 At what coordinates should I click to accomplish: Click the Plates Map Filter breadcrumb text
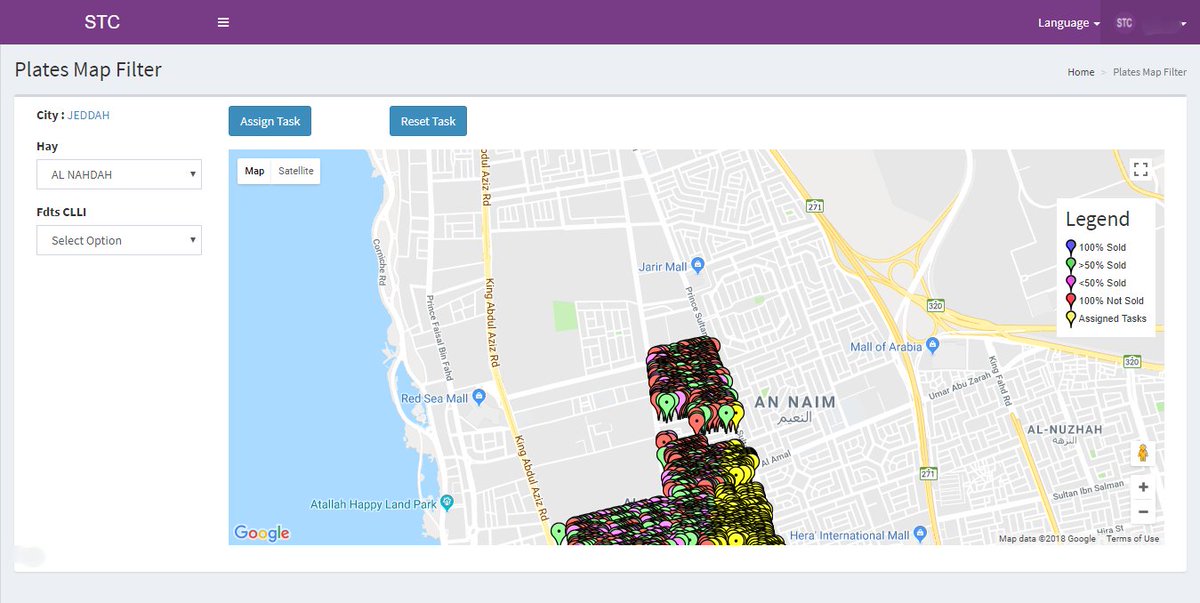pos(1150,72)
